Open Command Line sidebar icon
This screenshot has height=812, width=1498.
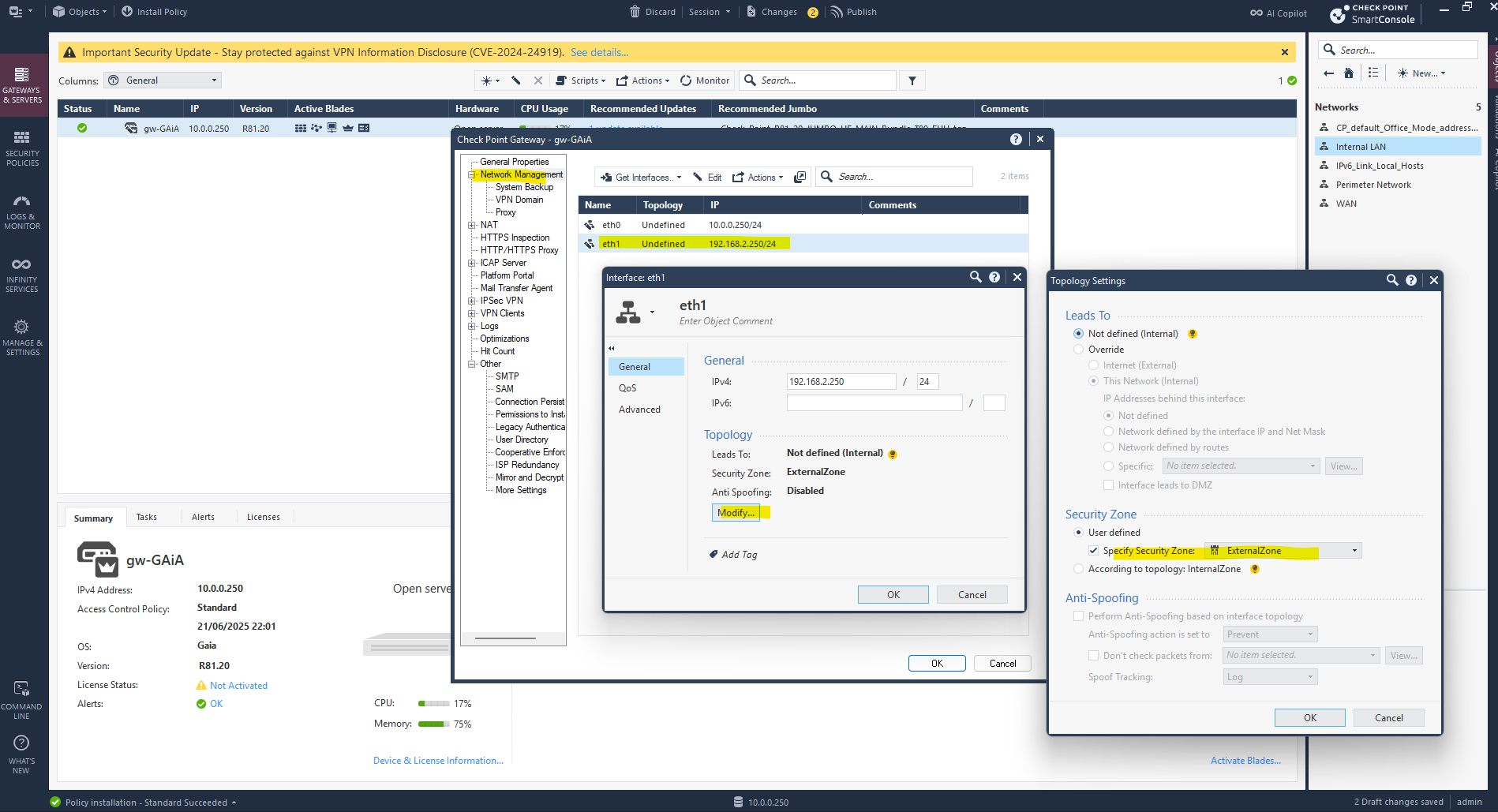[x=22, y=701]
